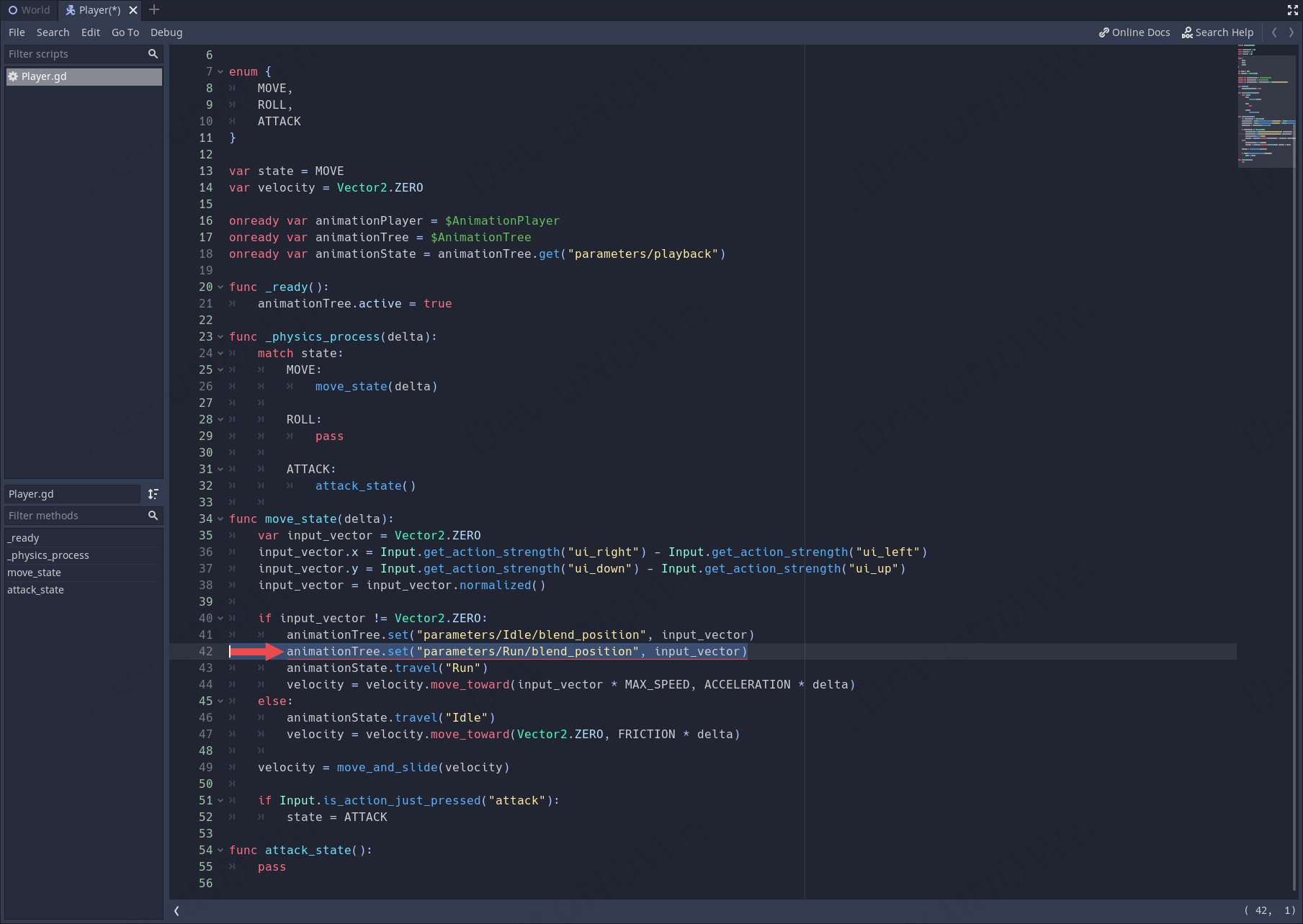The image size is (1303, 924).
Task: Fold the match state block line 24
Action: [220, 354]
